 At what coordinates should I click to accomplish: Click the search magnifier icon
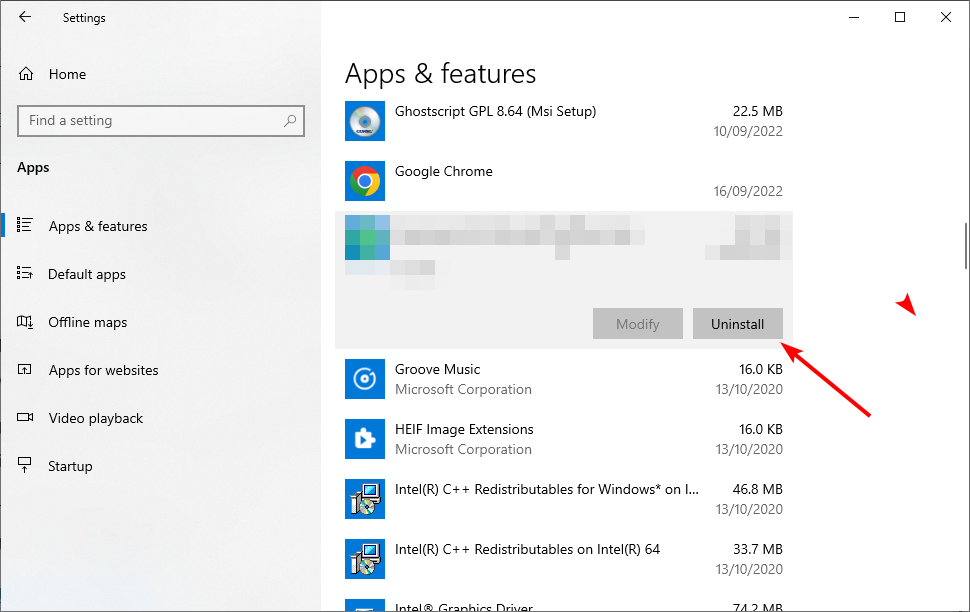pos(290,121)
